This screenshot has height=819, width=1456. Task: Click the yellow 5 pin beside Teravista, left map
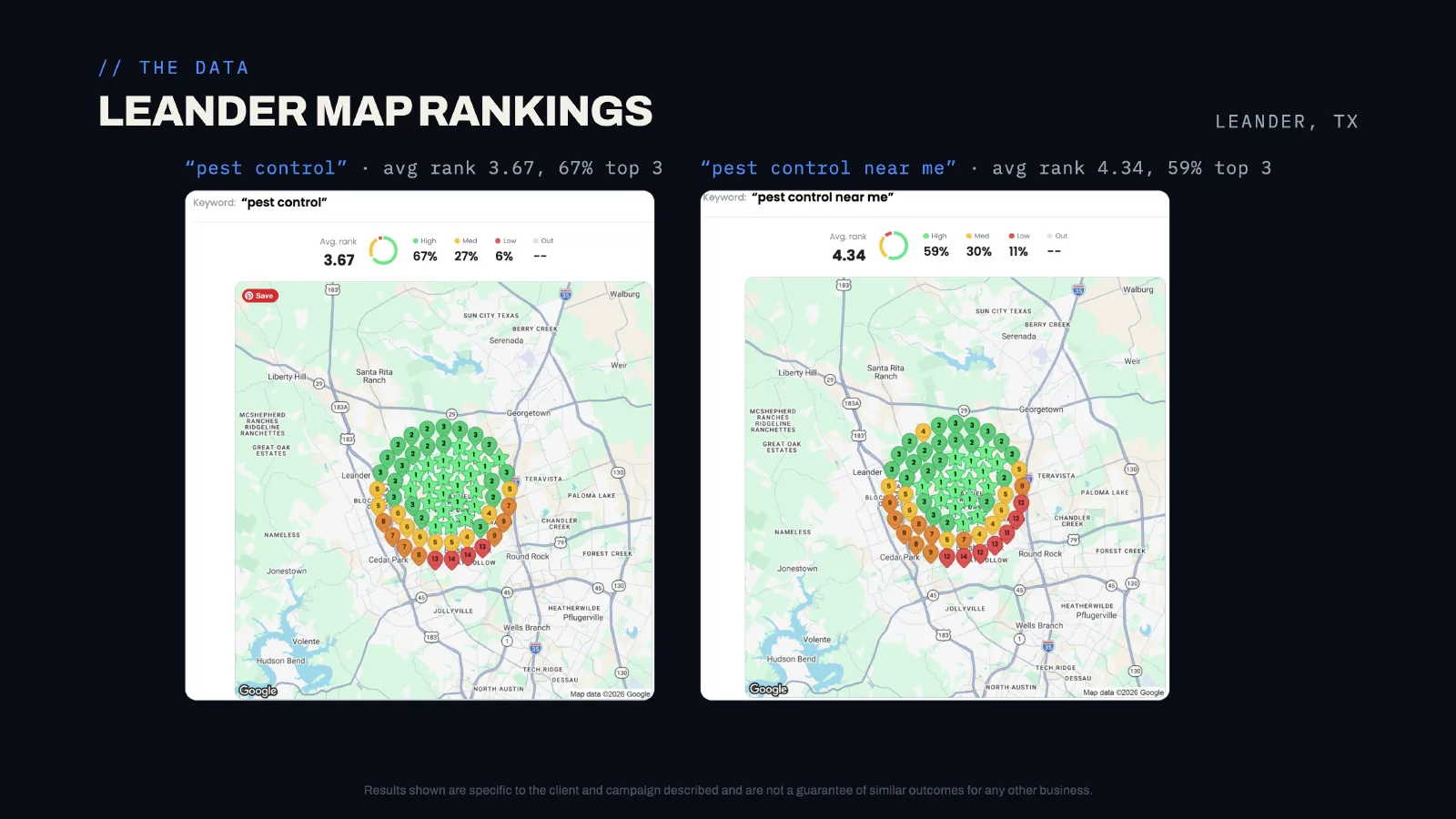[x=510, y=490]
